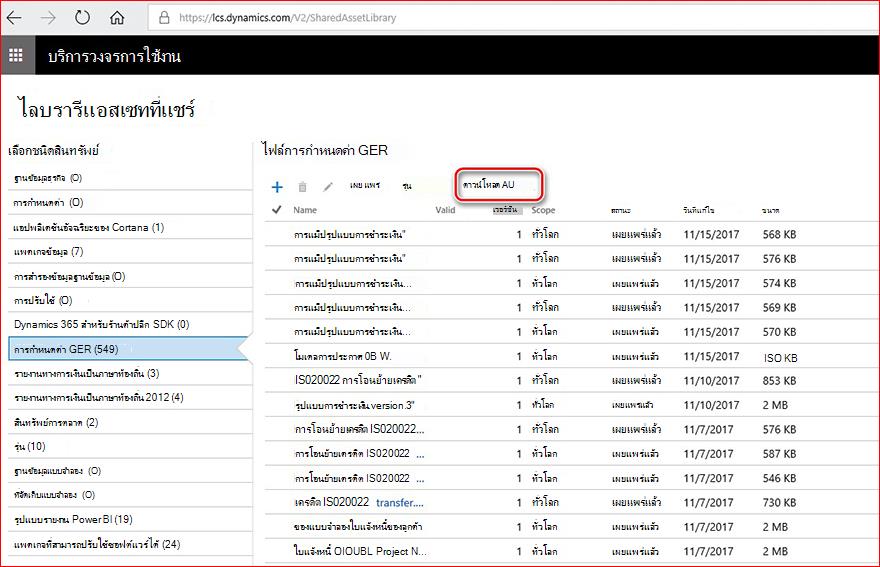
Task: Sort the list by Name column
Action: 305,210
